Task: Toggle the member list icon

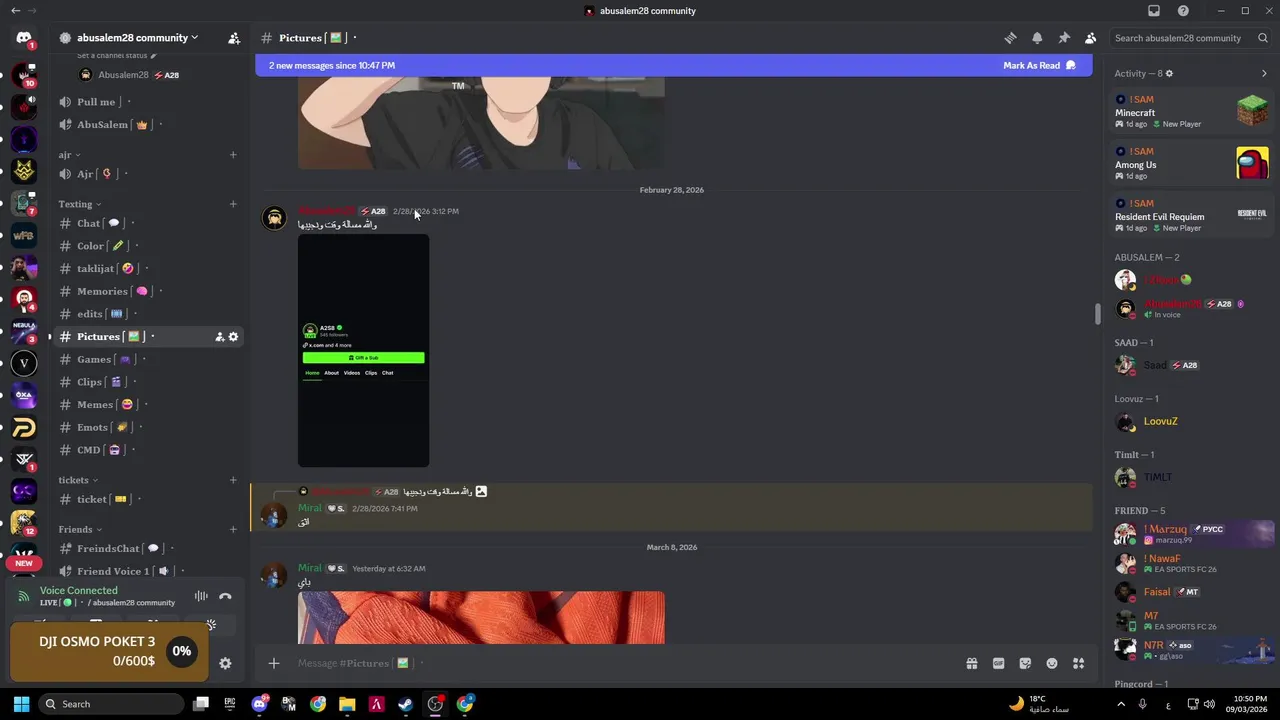Action: pos(1091,38)
